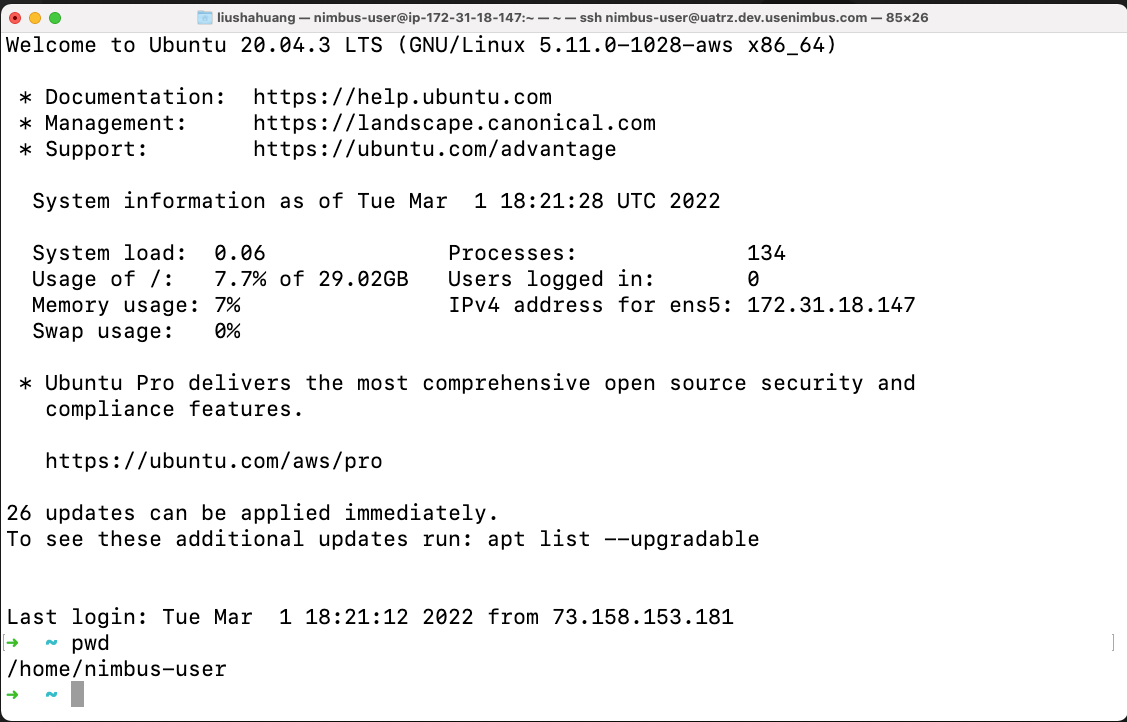Screen dimensions: 1127x722
Task: Click the red close window button
Action: coord(15,18)
